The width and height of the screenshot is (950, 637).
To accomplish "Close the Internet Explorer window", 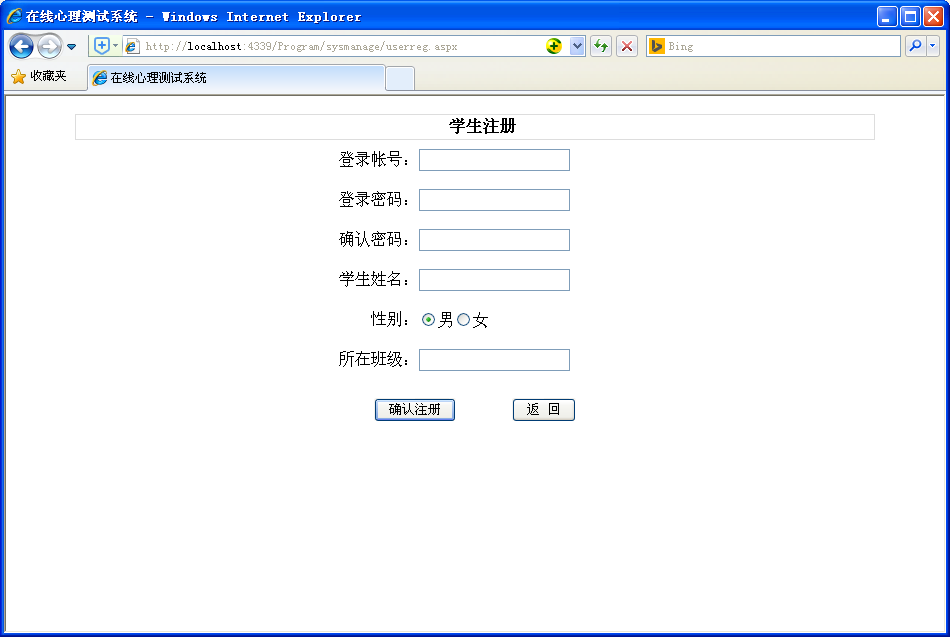I will [933, 16].
